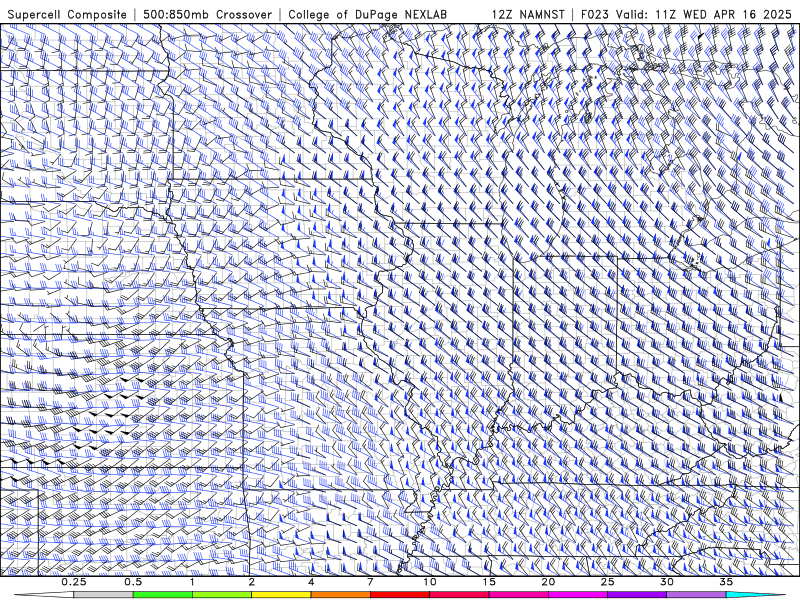Select the lime green 1–2 color segment
The image size is (800, 600).
click(221, 595)
